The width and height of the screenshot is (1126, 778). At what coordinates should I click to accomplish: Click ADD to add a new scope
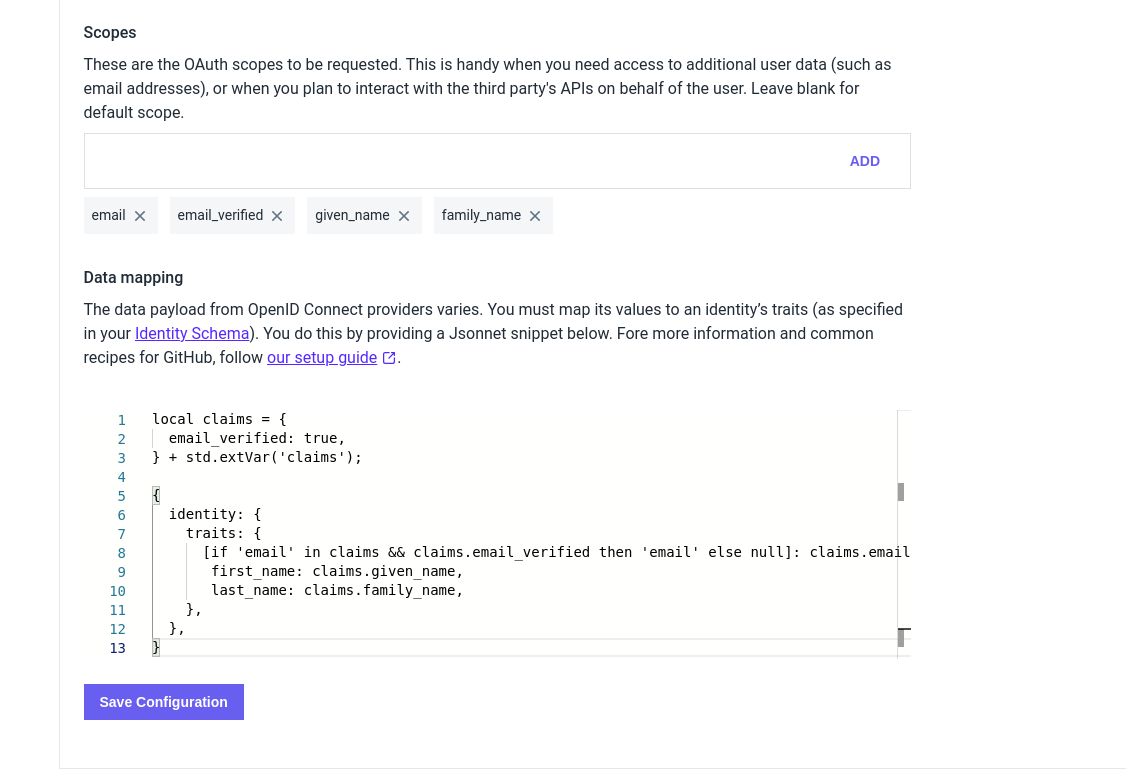864,161
